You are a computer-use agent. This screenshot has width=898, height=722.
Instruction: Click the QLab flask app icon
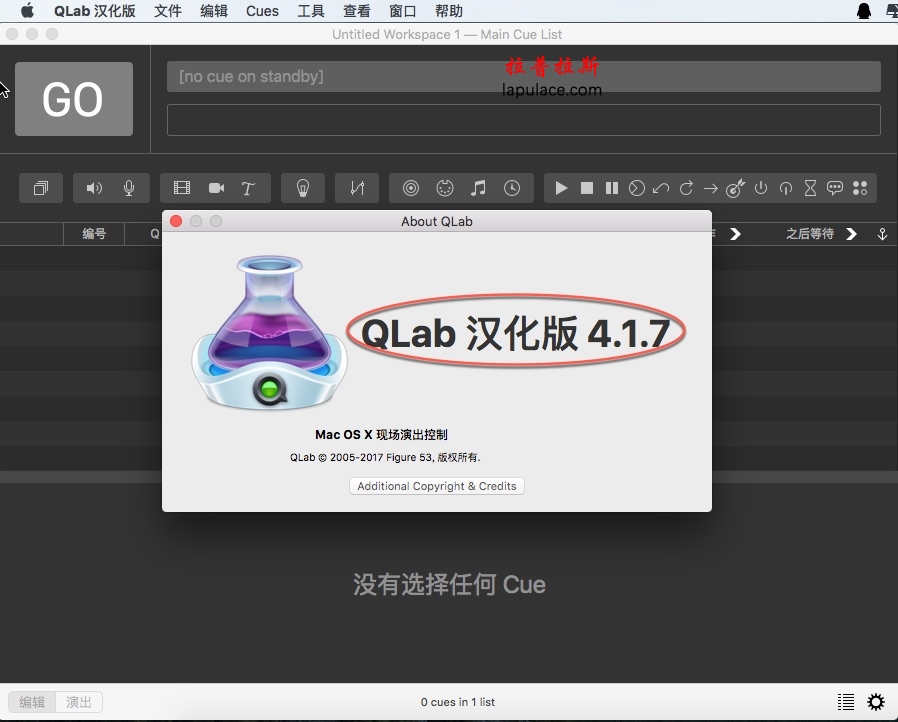(270, 333)
